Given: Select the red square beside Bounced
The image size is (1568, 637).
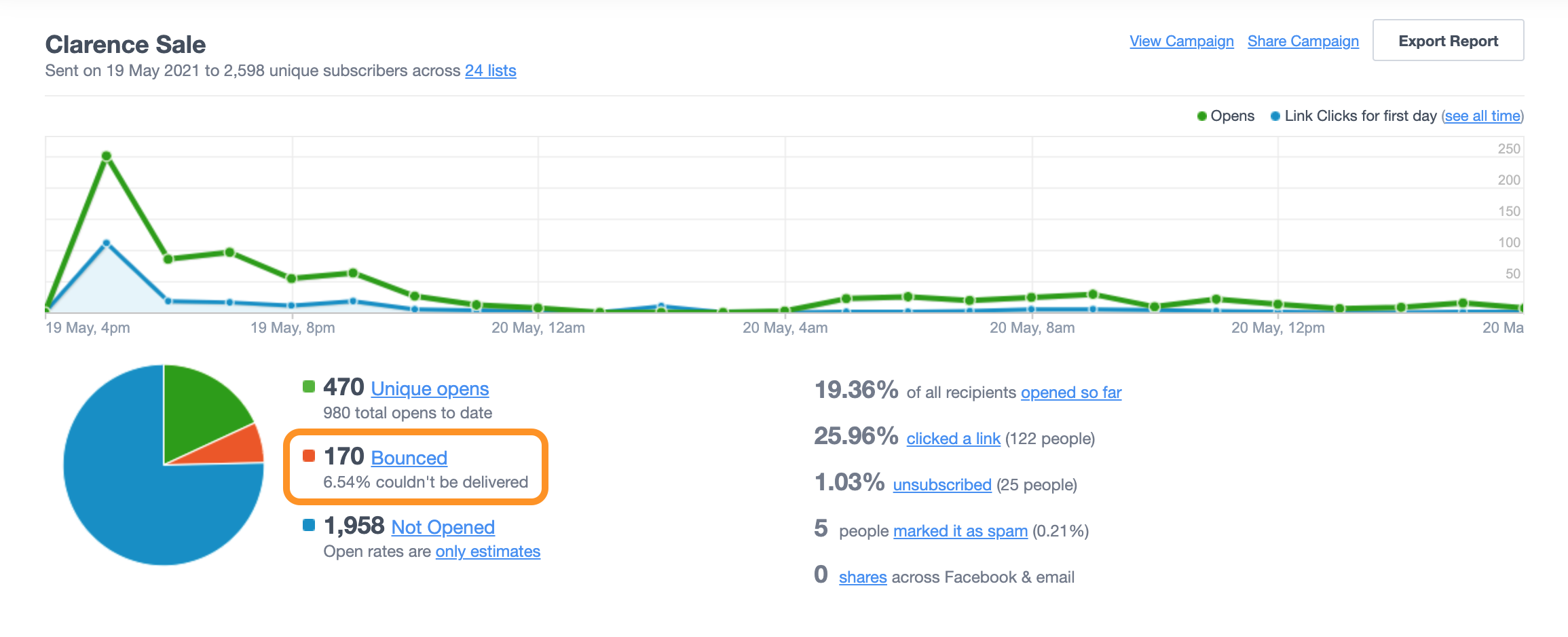Looking at the screenshot, I should click(307, 456).
